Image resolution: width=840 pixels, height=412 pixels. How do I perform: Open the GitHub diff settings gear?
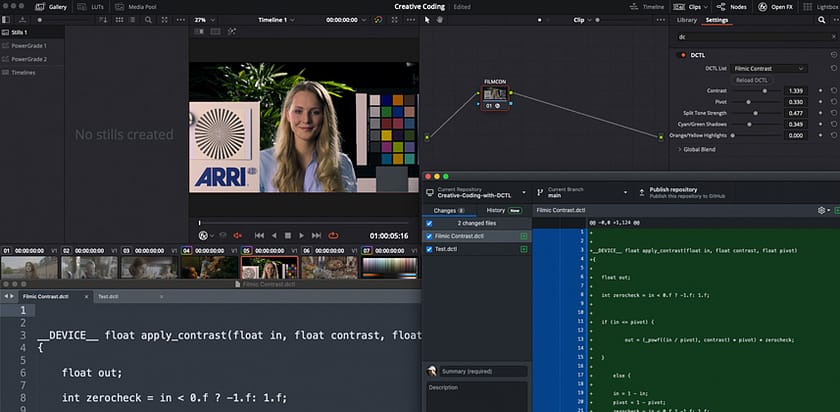pyautogui.click(x=823, y=211)
